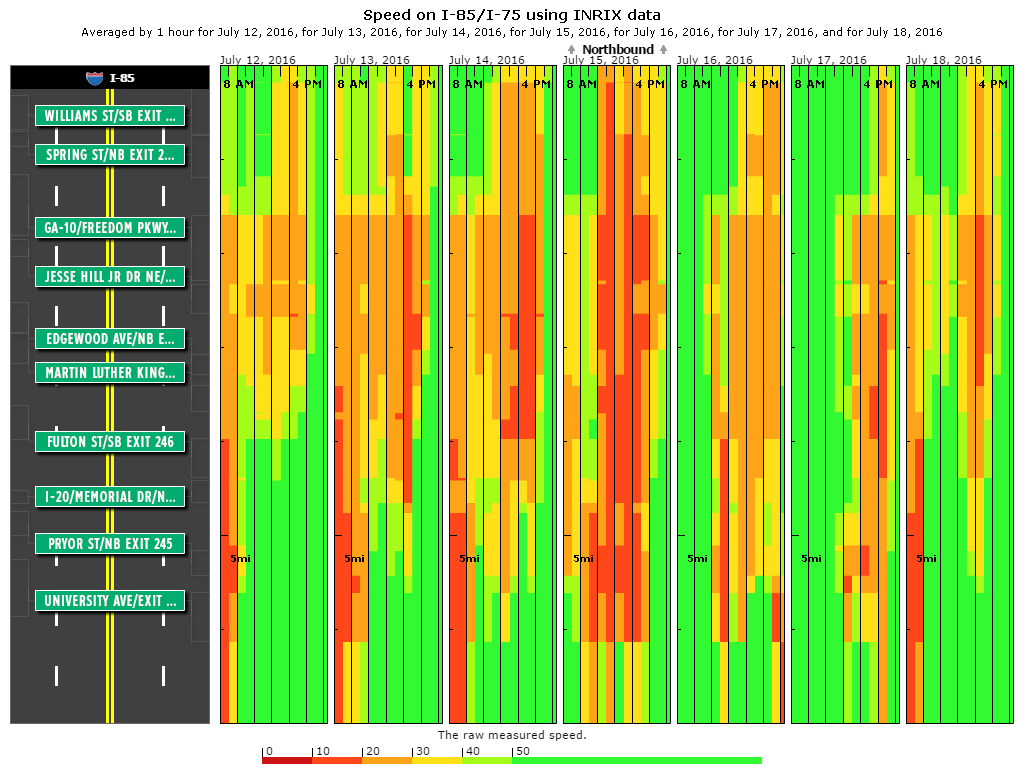Click the "4 PM" label in July 15 panel

click(x=650, y=84)
